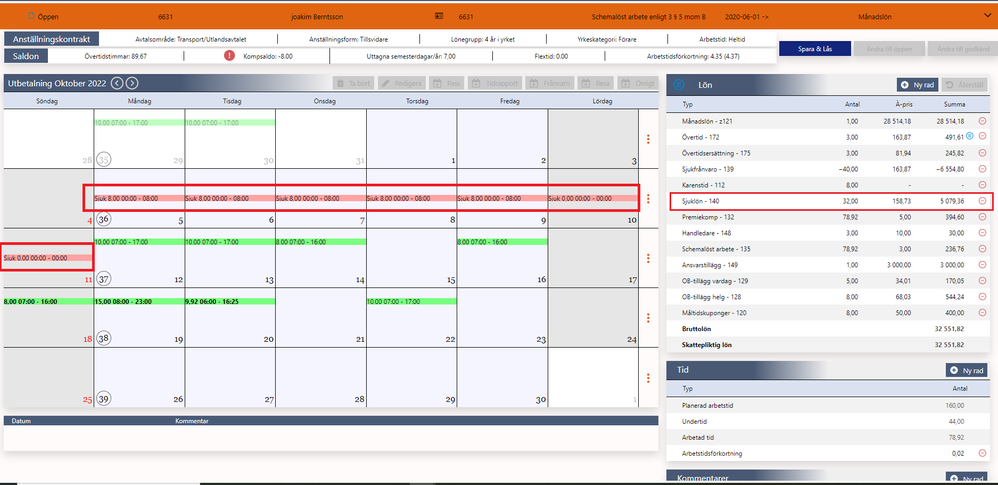Screen dimensions: 998x485
Task: Remove the Sjuklön - 140 row
Action: [982, 201]
